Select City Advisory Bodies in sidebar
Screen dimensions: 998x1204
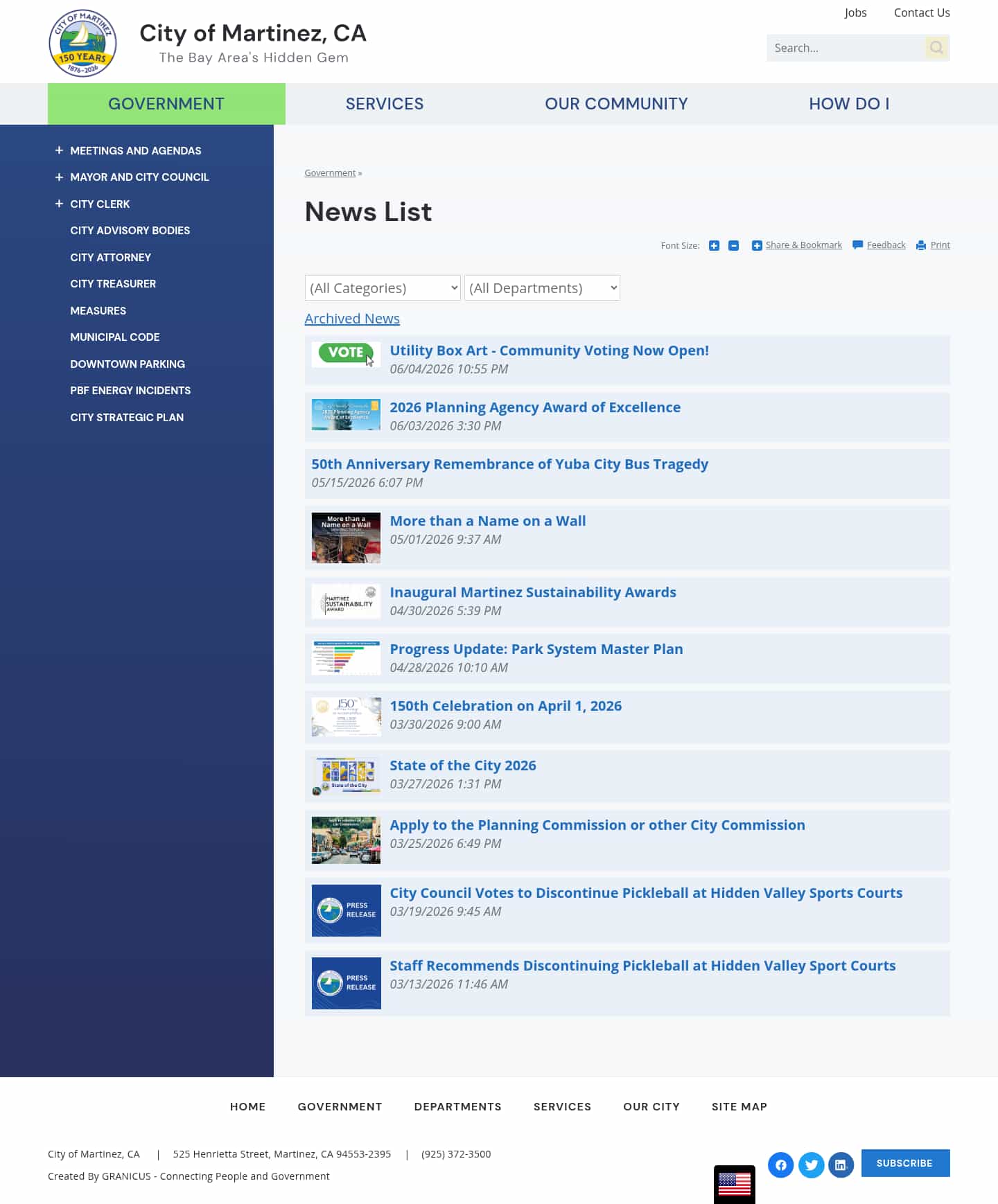pos(130,231)
